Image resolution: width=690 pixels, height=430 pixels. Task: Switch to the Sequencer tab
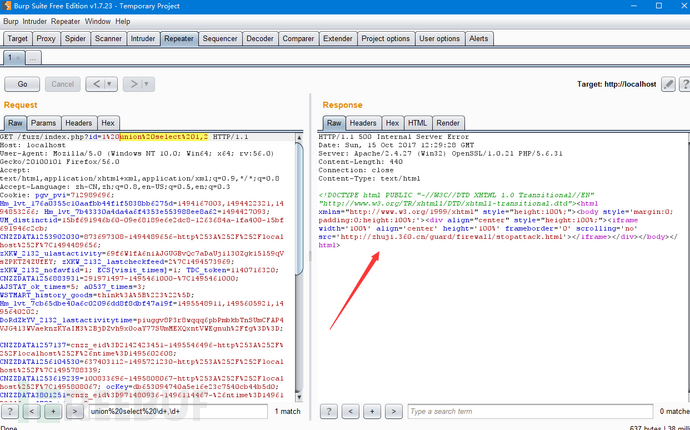[220, 39]
